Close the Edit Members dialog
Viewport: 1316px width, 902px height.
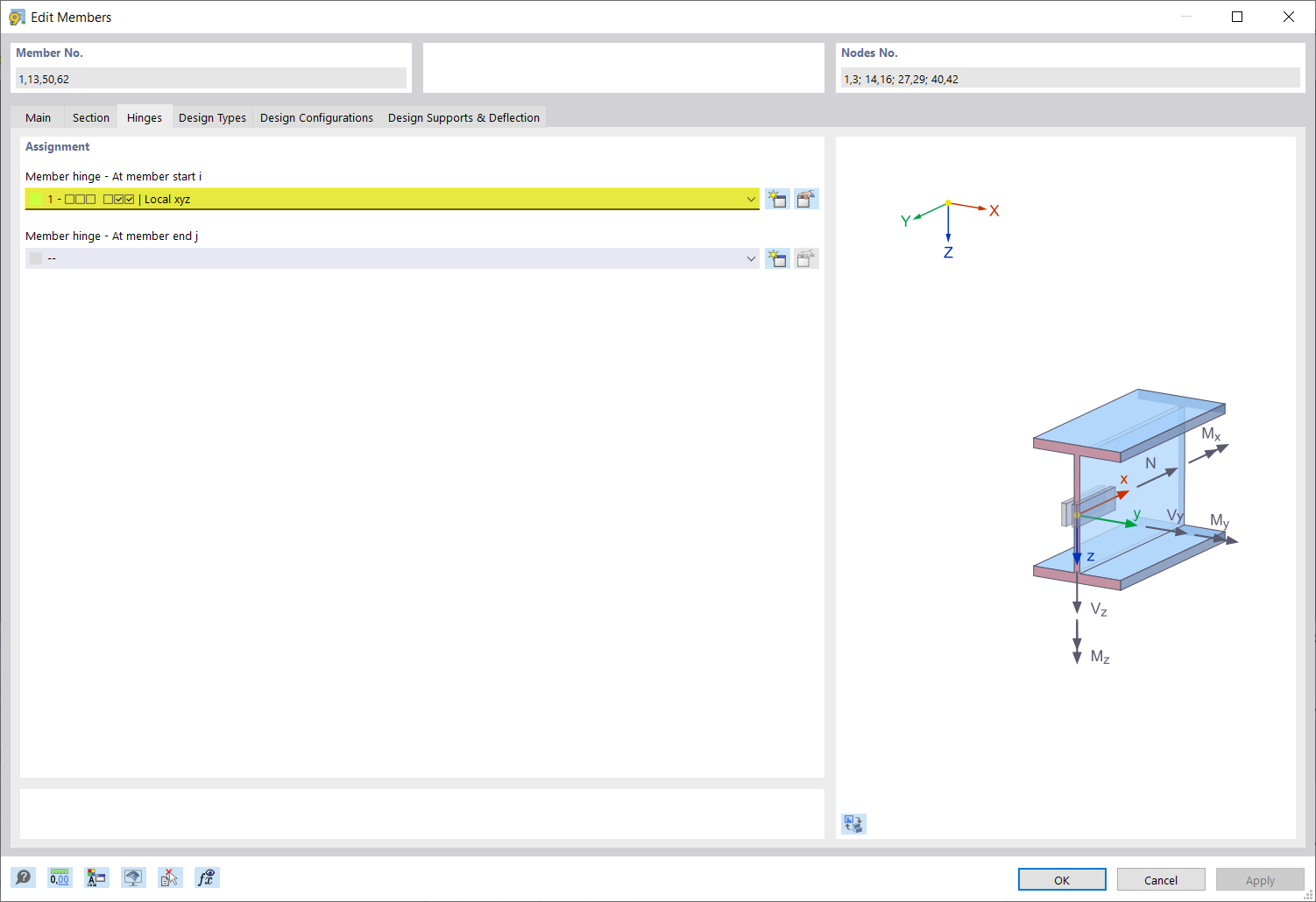pos(1289,17)
